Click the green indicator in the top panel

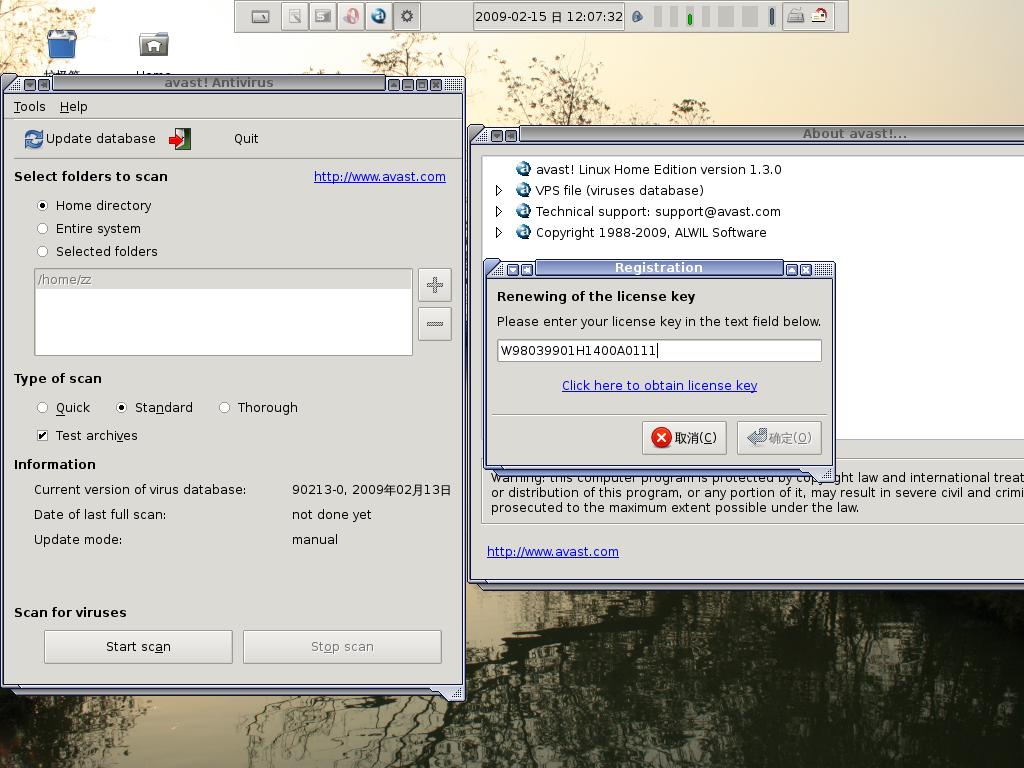690,18
